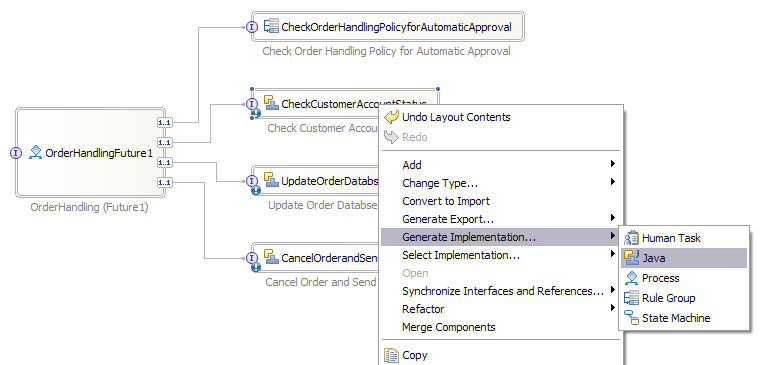The height and width of the screenshot is (365, 761).
Task: Click the 'OrderHandling (Future1)' caption
Action: coord(89,207)
